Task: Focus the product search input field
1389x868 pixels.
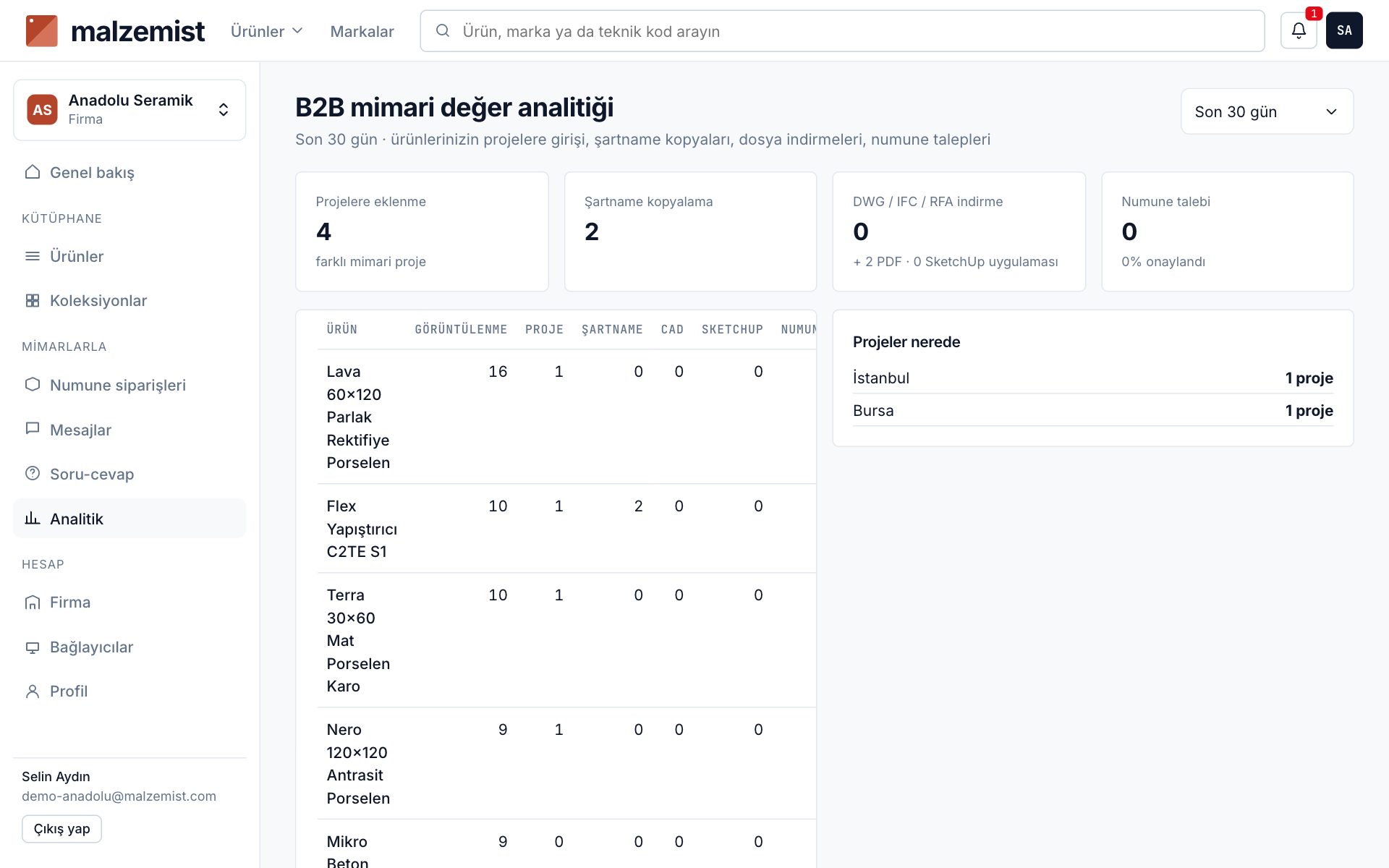Action: (842, 31)
